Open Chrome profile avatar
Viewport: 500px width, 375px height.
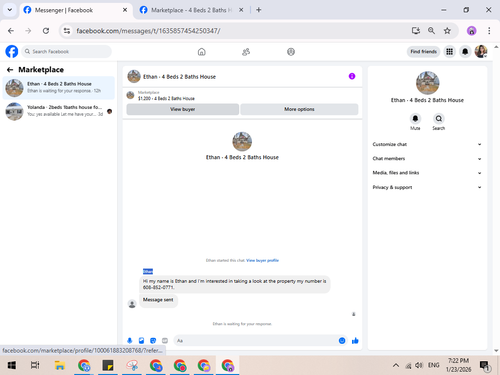(x=471, y=31)
